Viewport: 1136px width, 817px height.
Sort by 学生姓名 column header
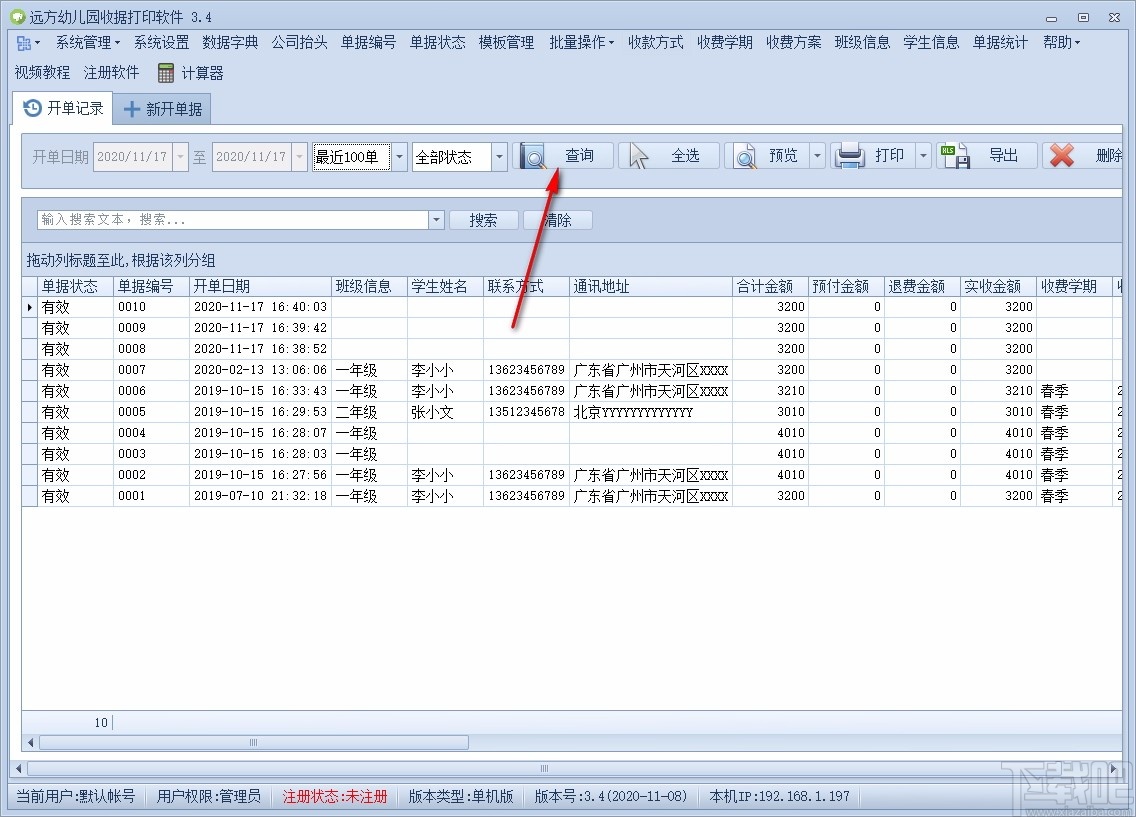pos(445,286)
